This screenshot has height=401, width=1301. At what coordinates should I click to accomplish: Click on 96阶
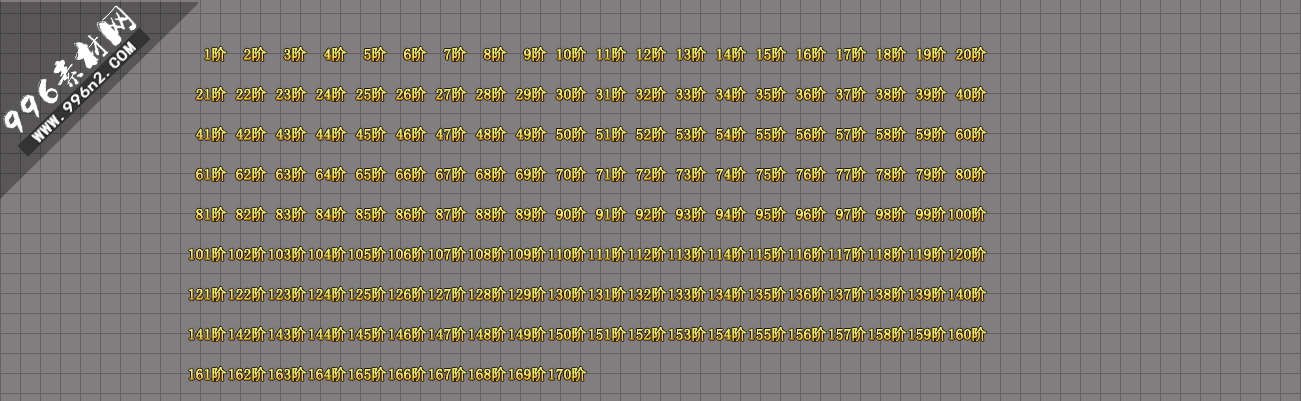click(811, 215)
